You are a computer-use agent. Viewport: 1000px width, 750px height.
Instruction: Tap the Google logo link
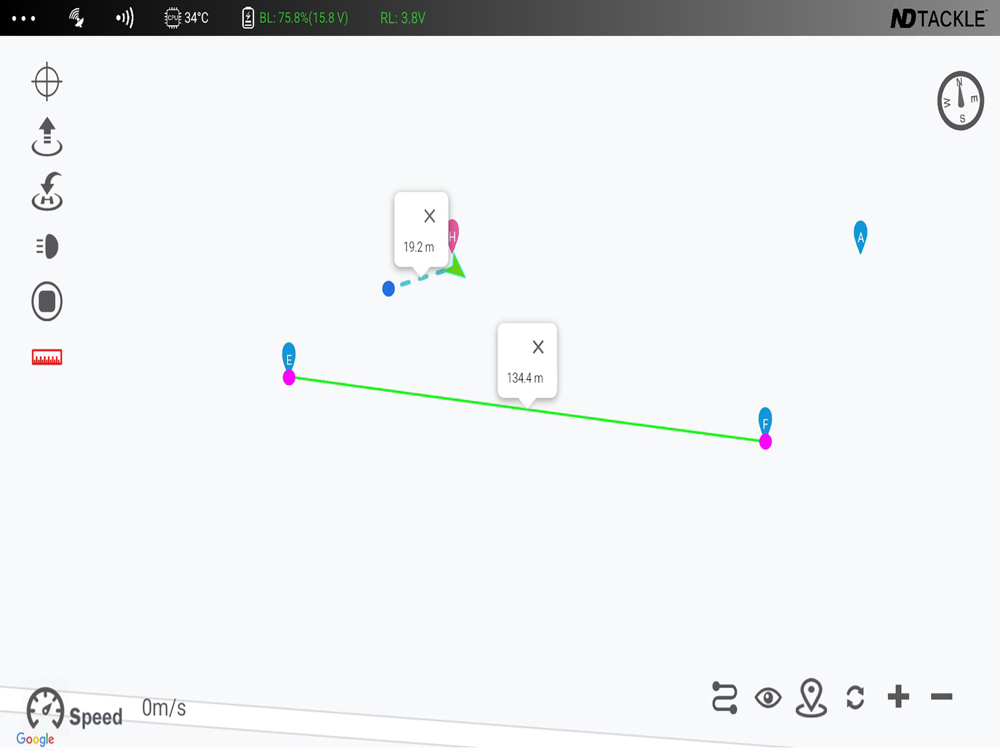pos(35,739)
